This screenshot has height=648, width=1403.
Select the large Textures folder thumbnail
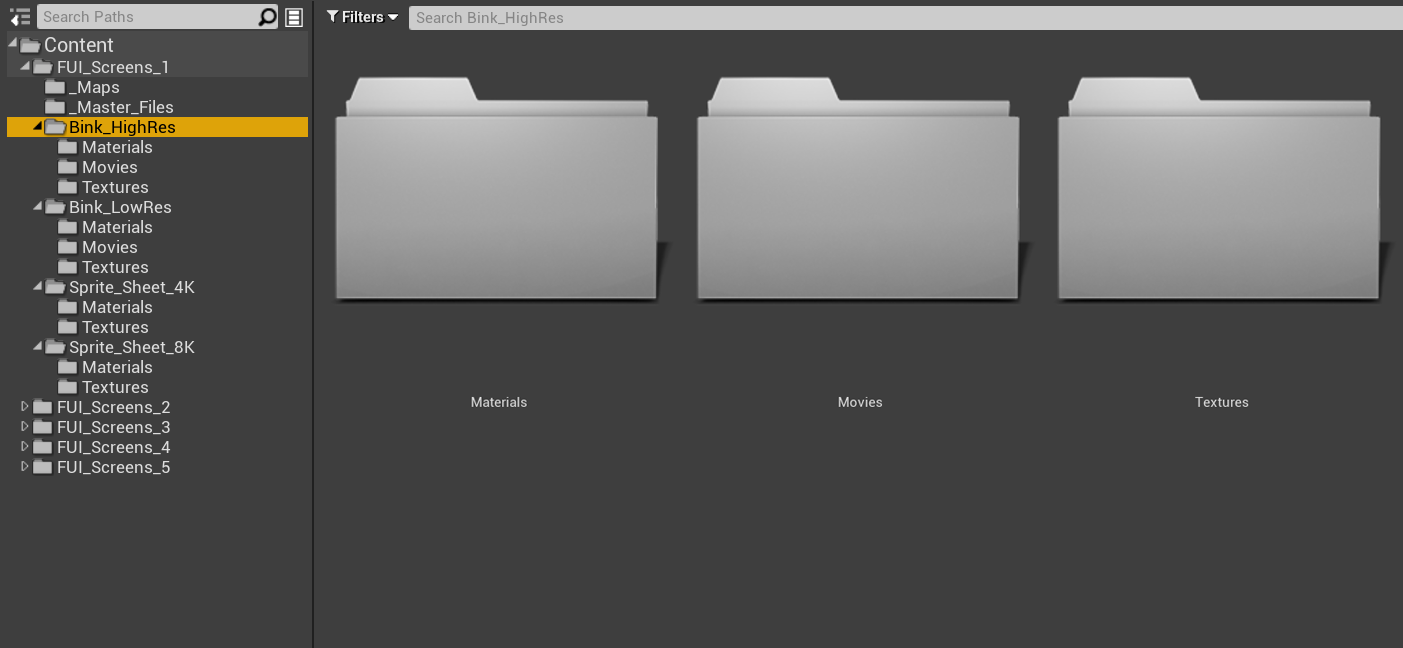[1220, 190]
